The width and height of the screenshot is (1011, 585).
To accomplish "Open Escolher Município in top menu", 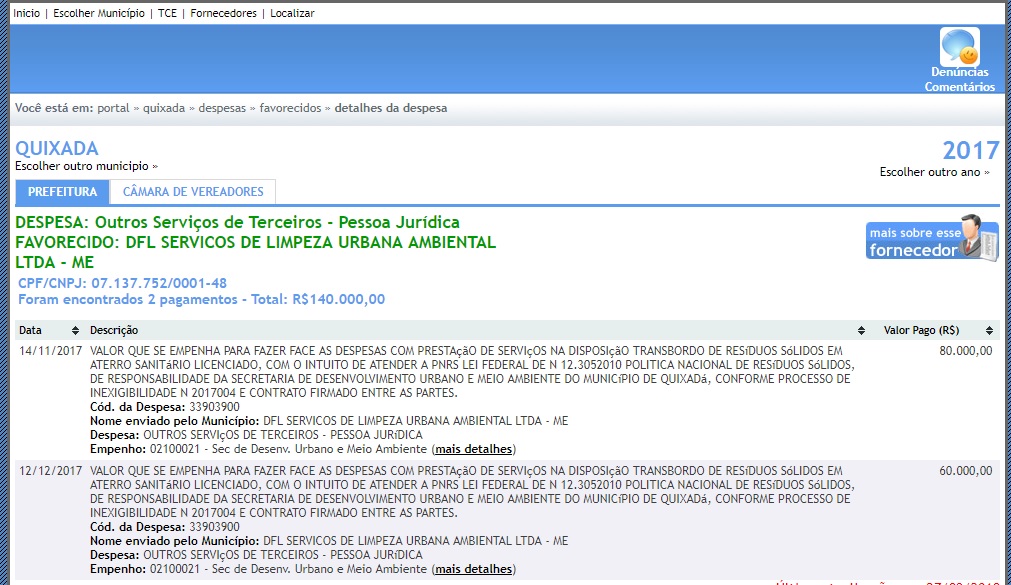I will (99, 13).
